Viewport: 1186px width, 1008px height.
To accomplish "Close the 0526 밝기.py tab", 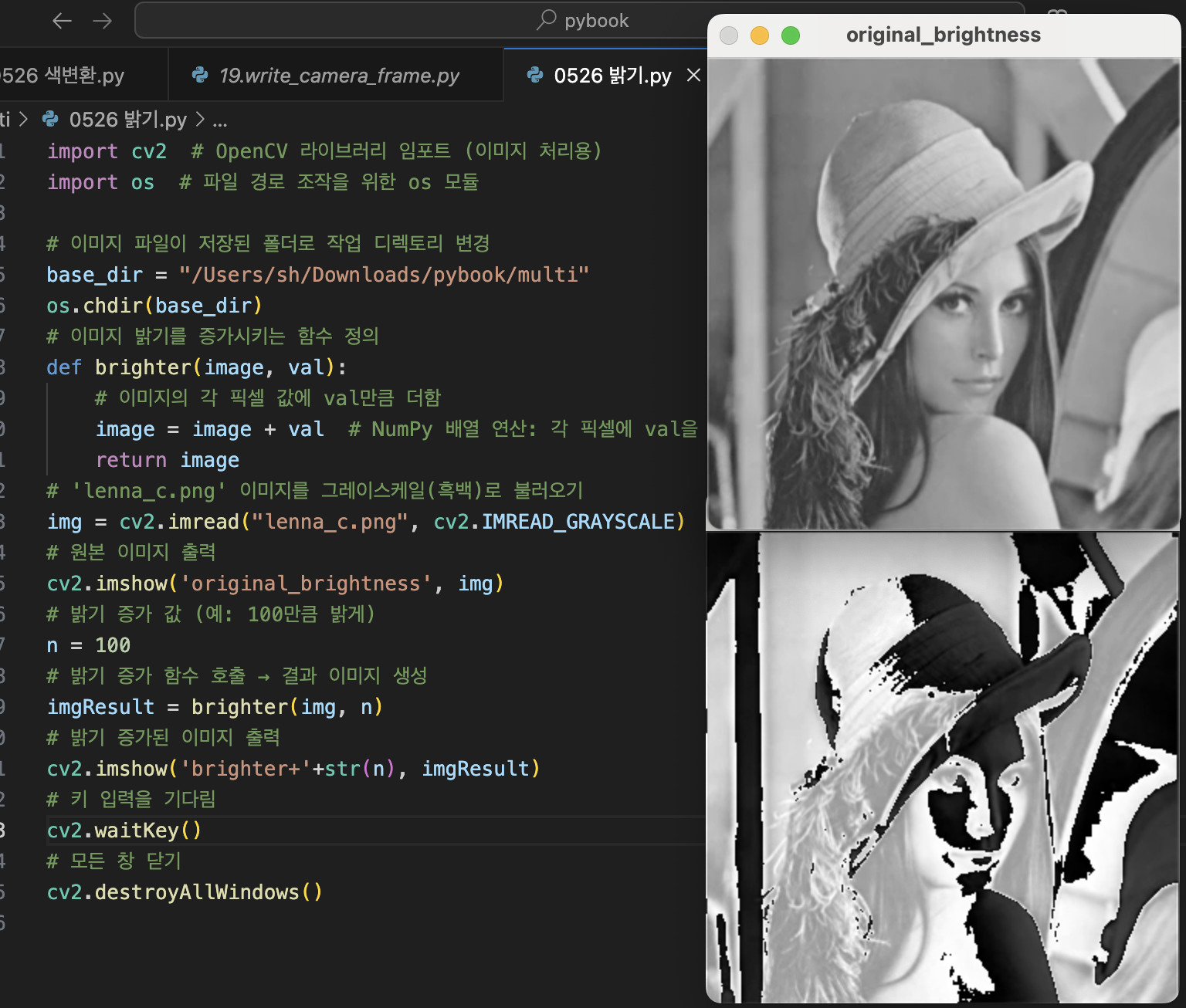I will (693, 75).
